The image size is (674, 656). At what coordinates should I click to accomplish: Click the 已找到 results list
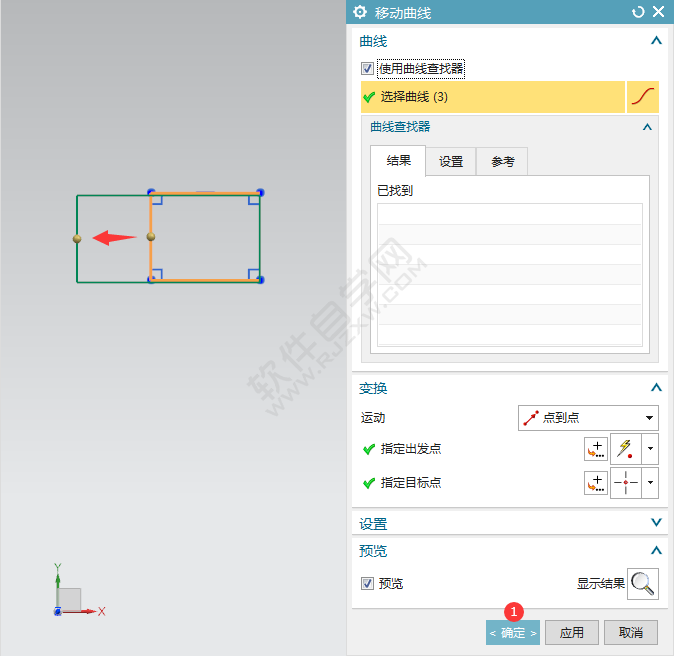(510, 275)
